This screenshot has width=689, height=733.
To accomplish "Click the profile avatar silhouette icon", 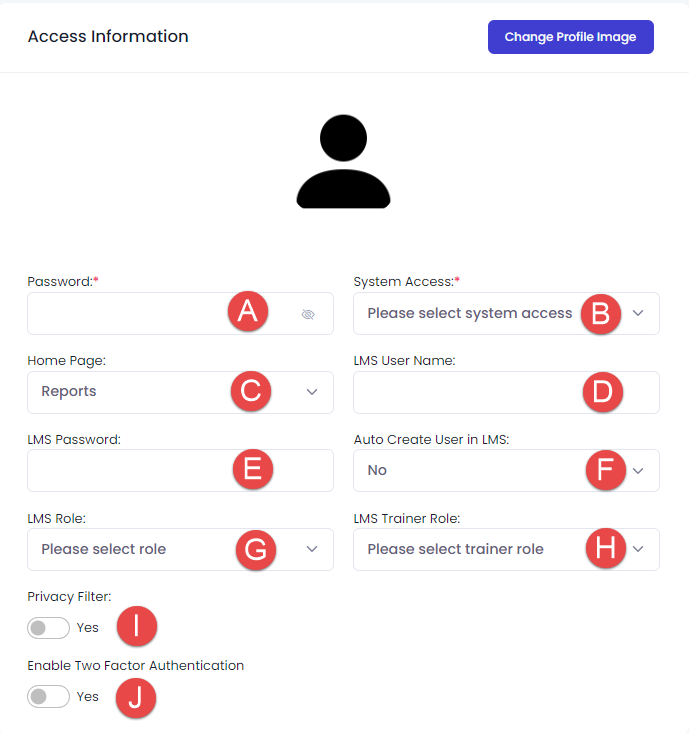I will pos(343,162).
